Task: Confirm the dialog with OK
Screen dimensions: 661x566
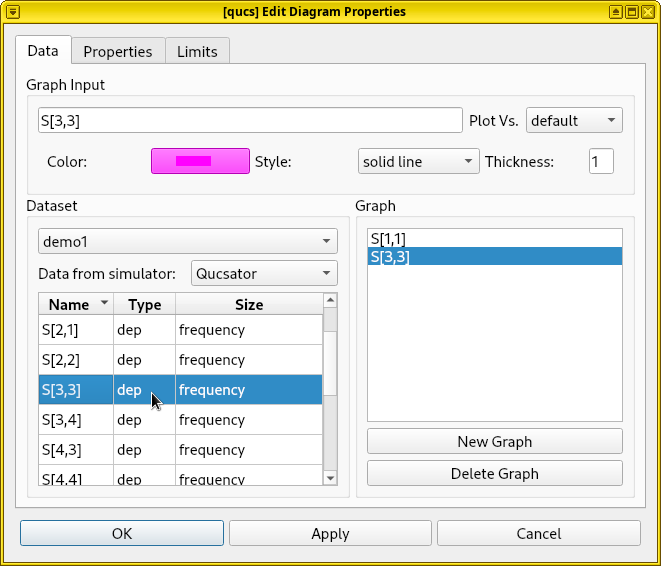Action: pos(122,534)
